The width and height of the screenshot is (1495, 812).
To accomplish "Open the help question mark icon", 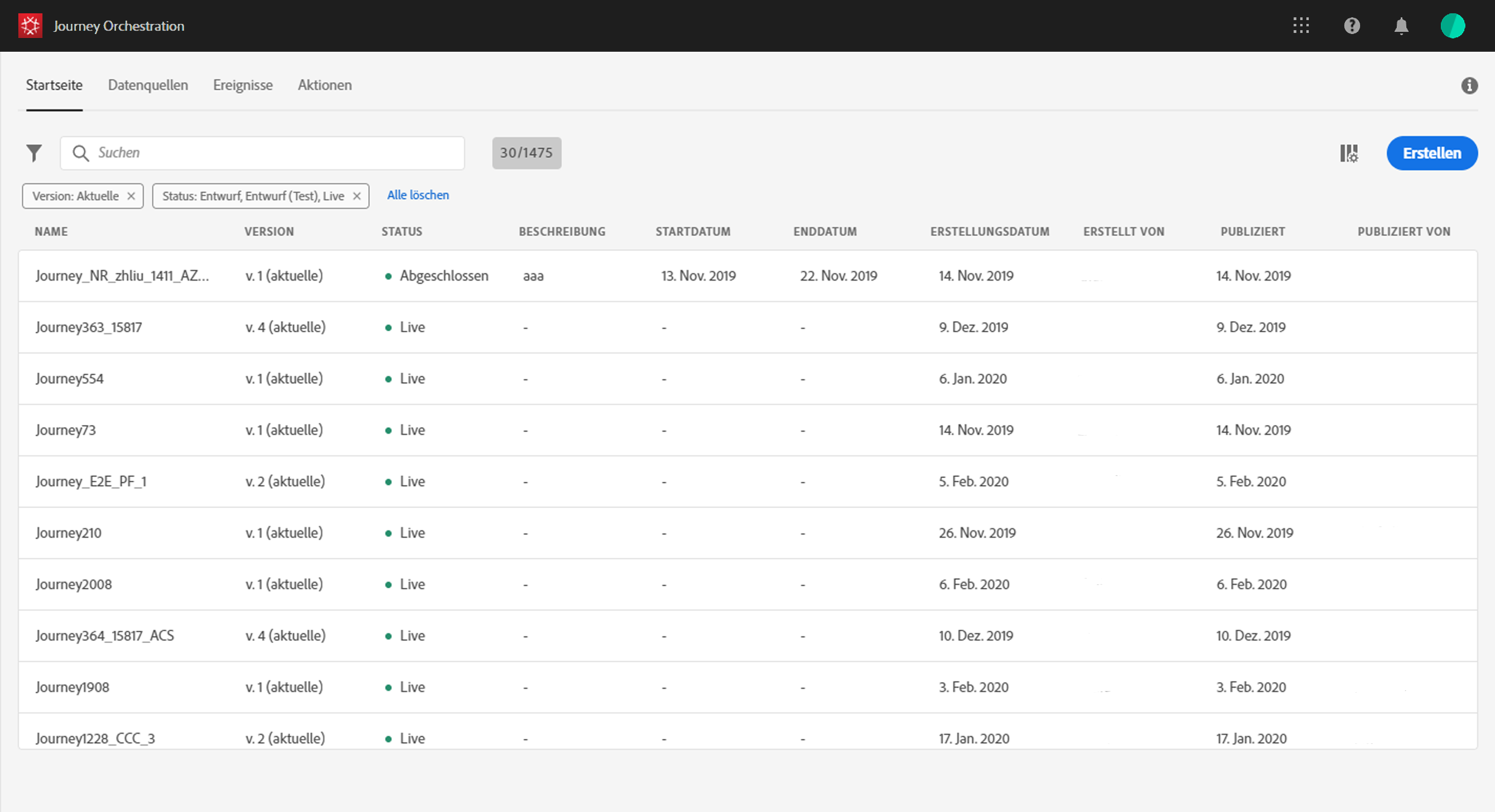I will [1352, 26].
